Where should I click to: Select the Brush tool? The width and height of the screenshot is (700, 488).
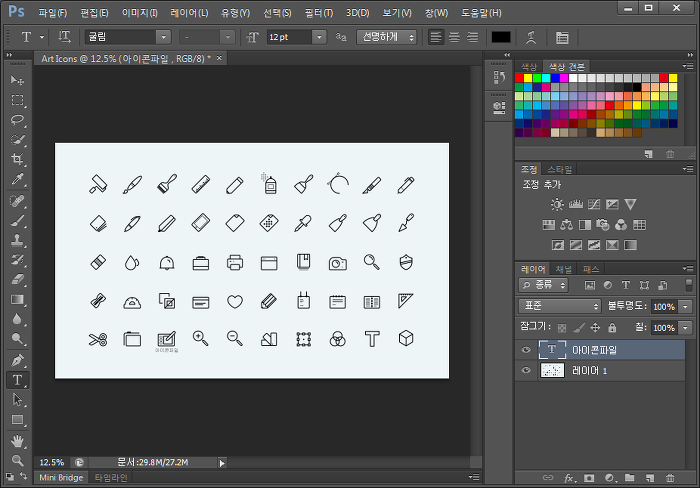[x=17, y=221]
